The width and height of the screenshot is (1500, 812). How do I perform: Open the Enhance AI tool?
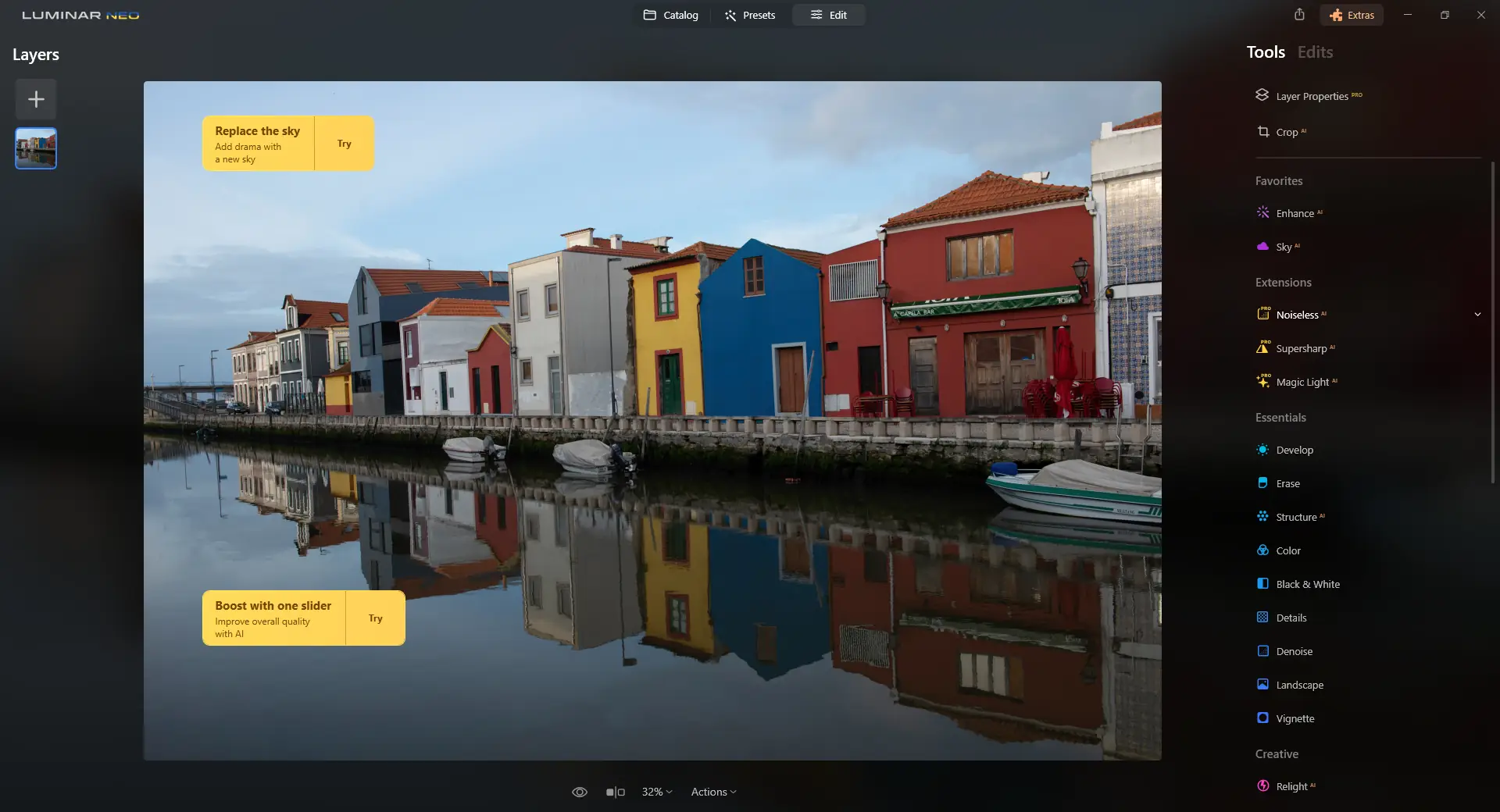(1296, 212)
